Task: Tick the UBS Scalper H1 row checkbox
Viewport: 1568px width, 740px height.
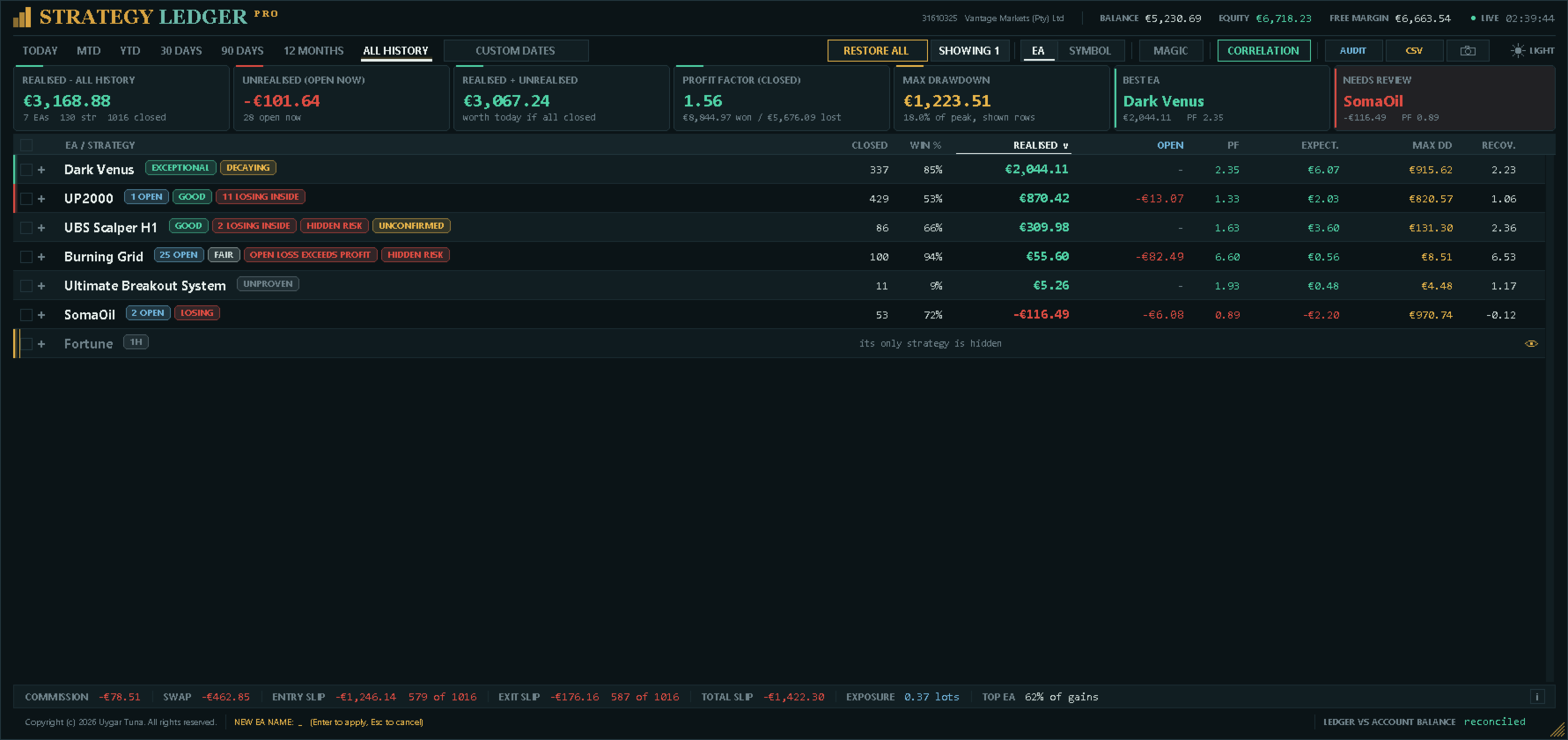Action: coord(26,228)
